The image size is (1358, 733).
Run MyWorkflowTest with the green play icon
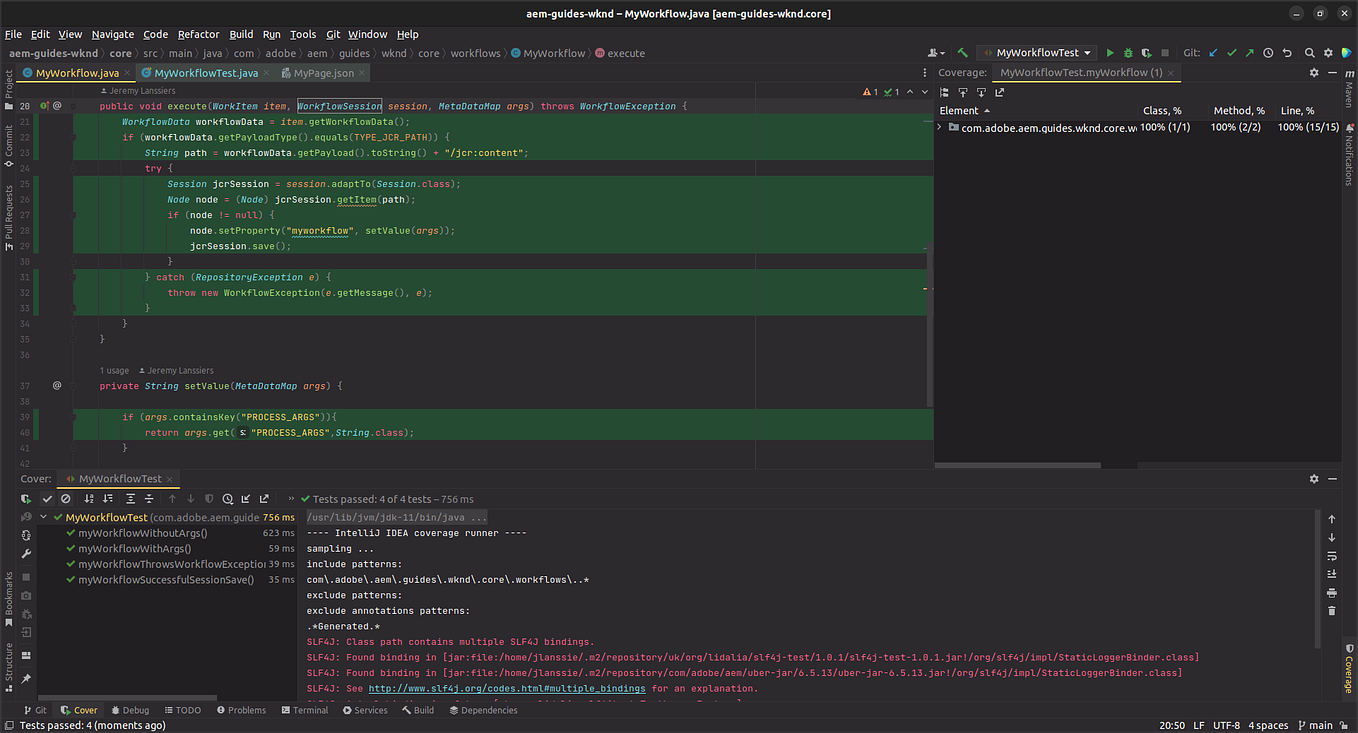(x=1110, y=52)
